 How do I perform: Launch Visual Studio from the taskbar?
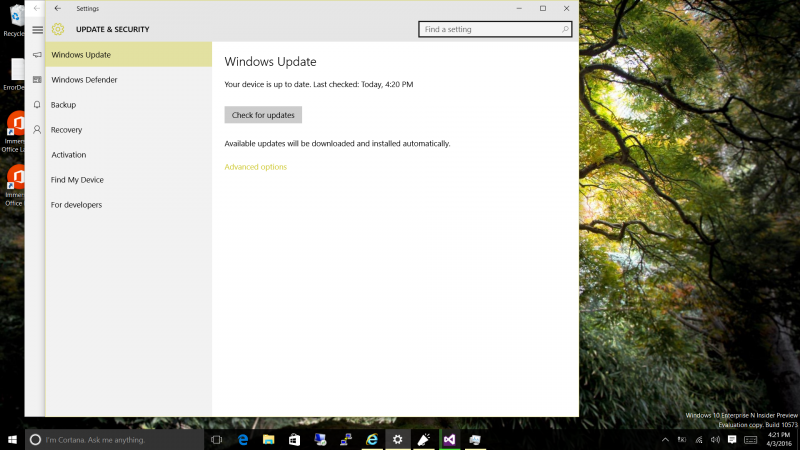click(449, 439)
